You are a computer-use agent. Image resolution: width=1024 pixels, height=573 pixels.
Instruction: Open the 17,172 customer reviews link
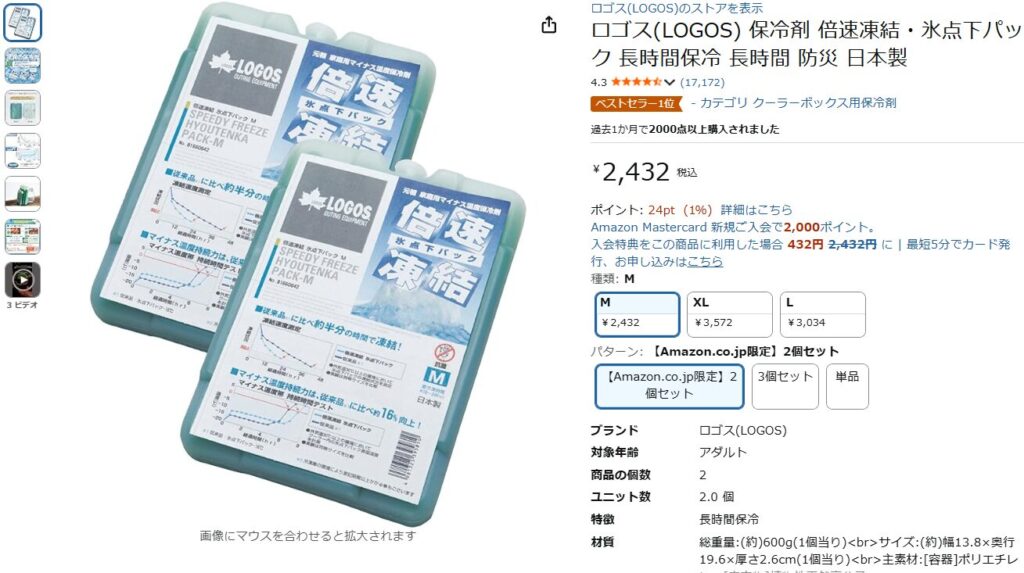click(x=702, y=82)
